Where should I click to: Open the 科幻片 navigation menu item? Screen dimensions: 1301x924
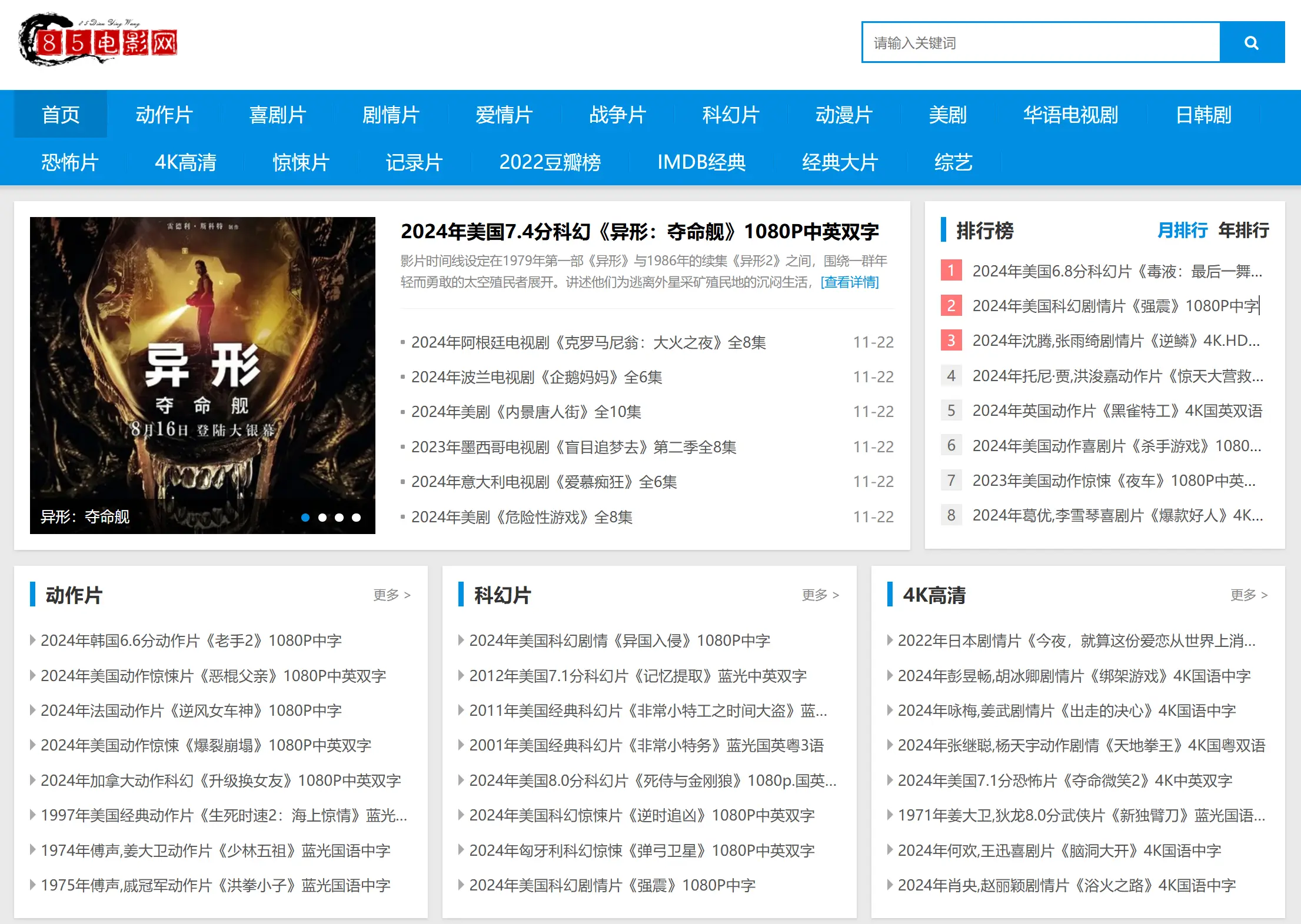(x=730, y=115)
